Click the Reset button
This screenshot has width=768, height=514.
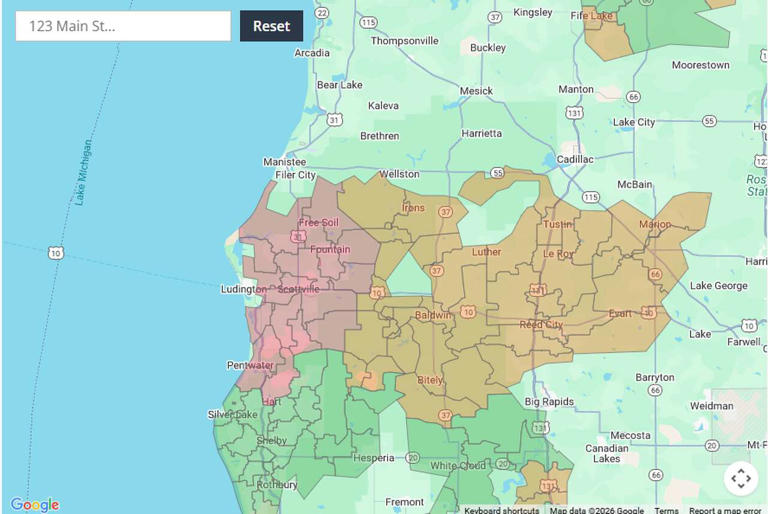coord(271,26)
